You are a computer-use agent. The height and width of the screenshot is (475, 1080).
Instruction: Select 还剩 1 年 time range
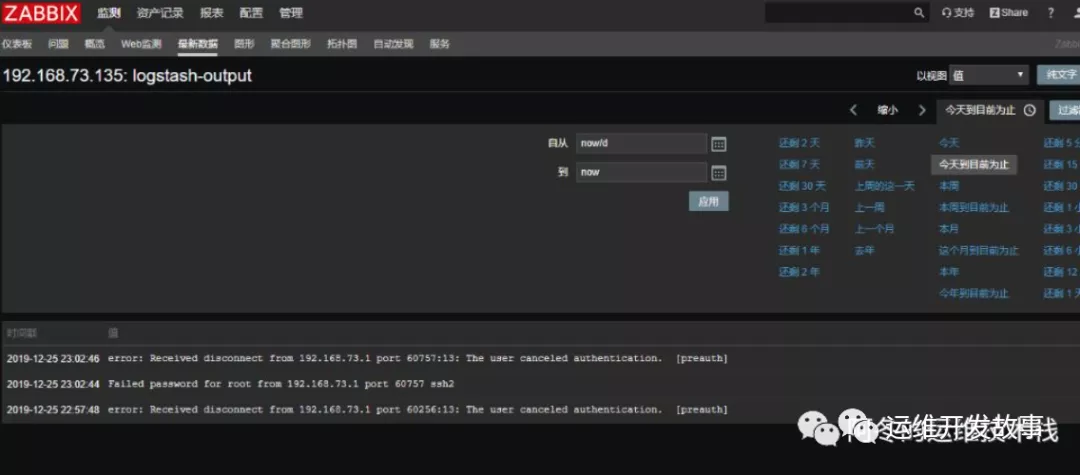point(799,251)
